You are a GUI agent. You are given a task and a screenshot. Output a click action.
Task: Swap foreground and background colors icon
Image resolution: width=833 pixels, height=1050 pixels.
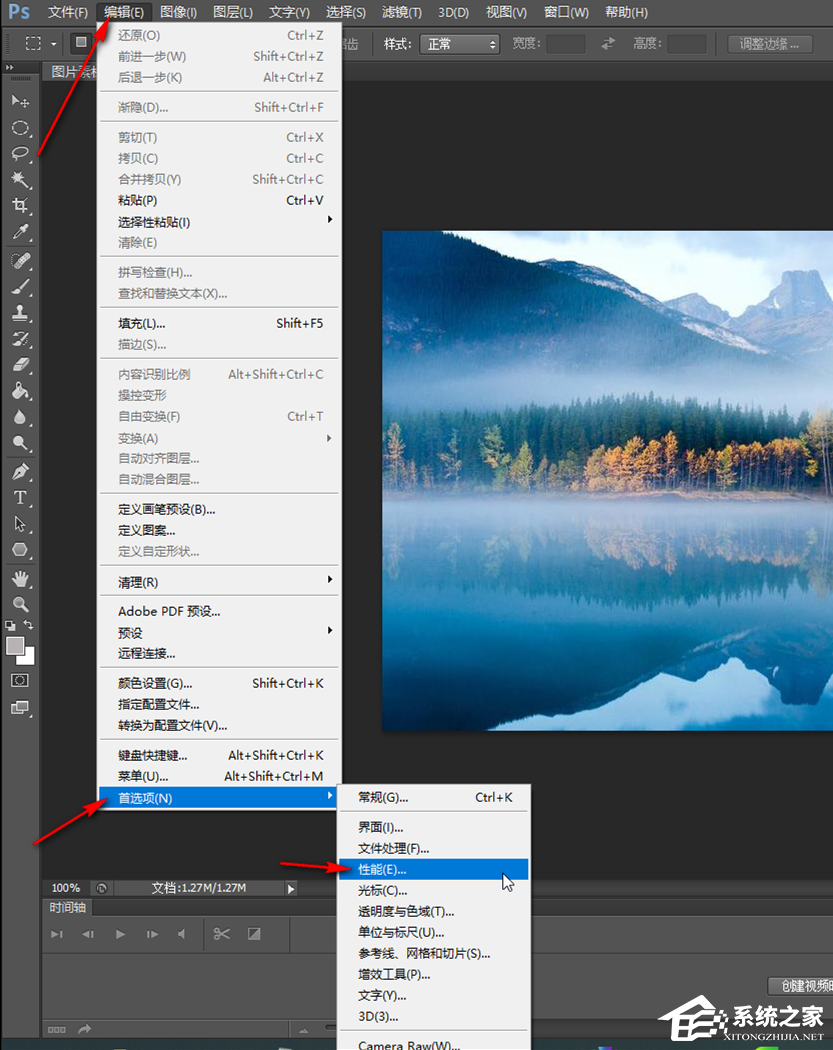point(29,625)
